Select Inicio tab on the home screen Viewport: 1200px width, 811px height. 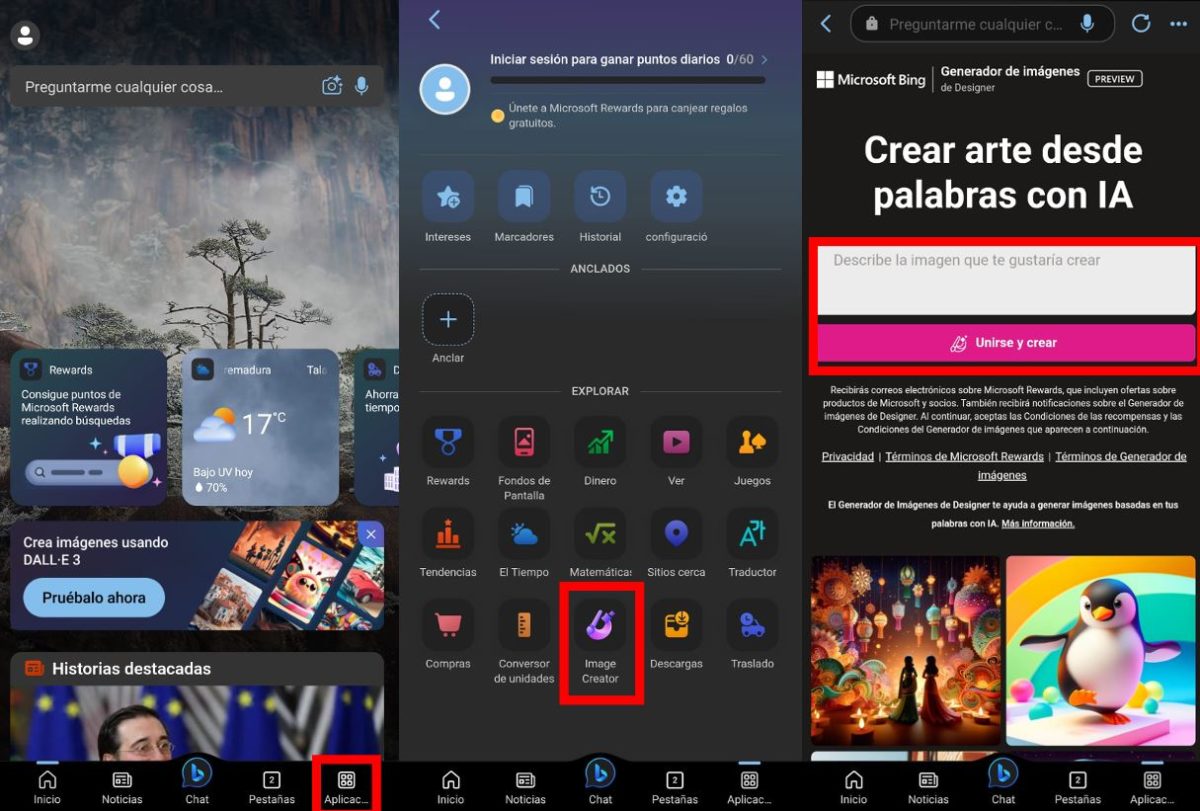click(x=47, y=787)
